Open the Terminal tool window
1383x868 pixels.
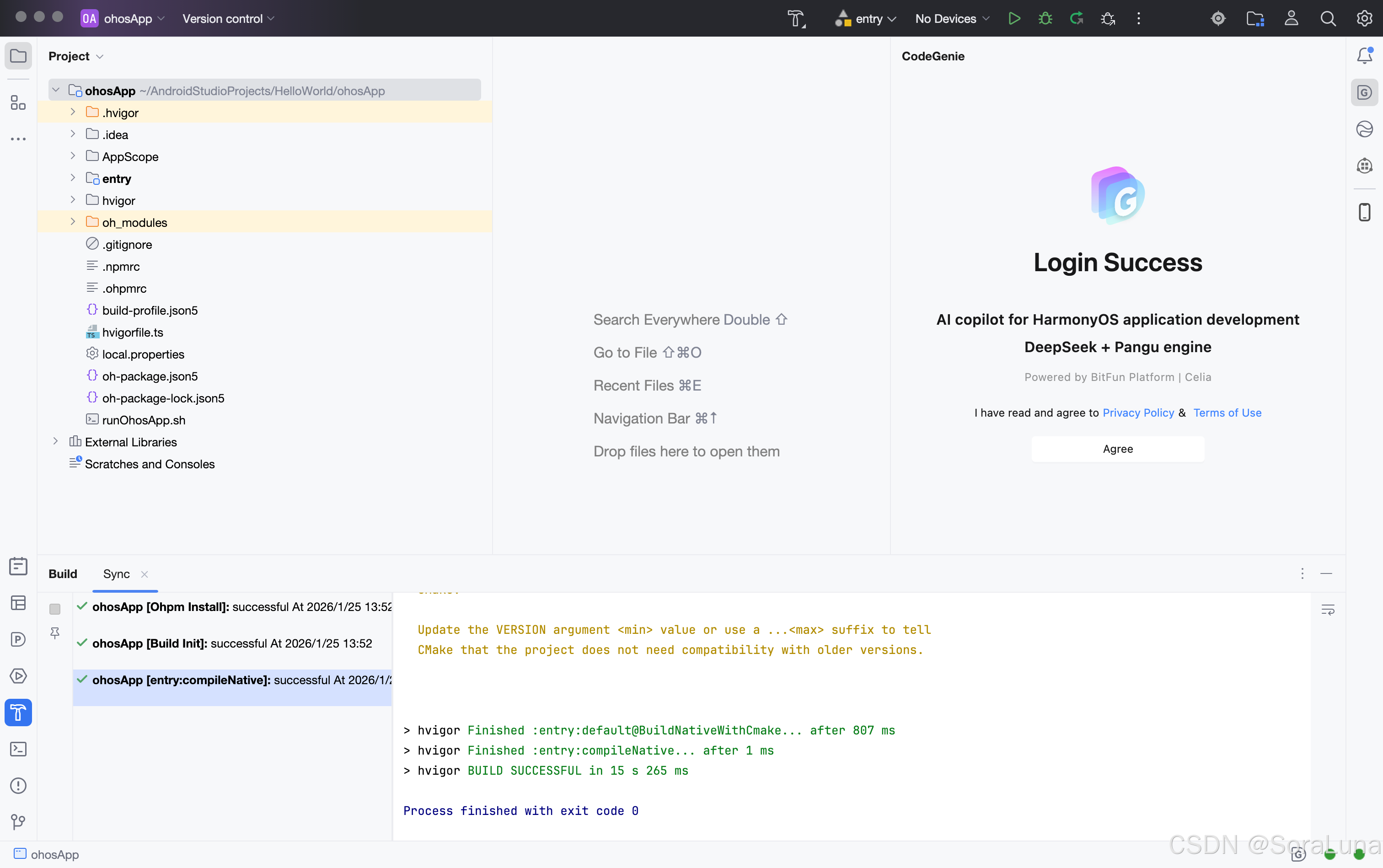(18, 749)
